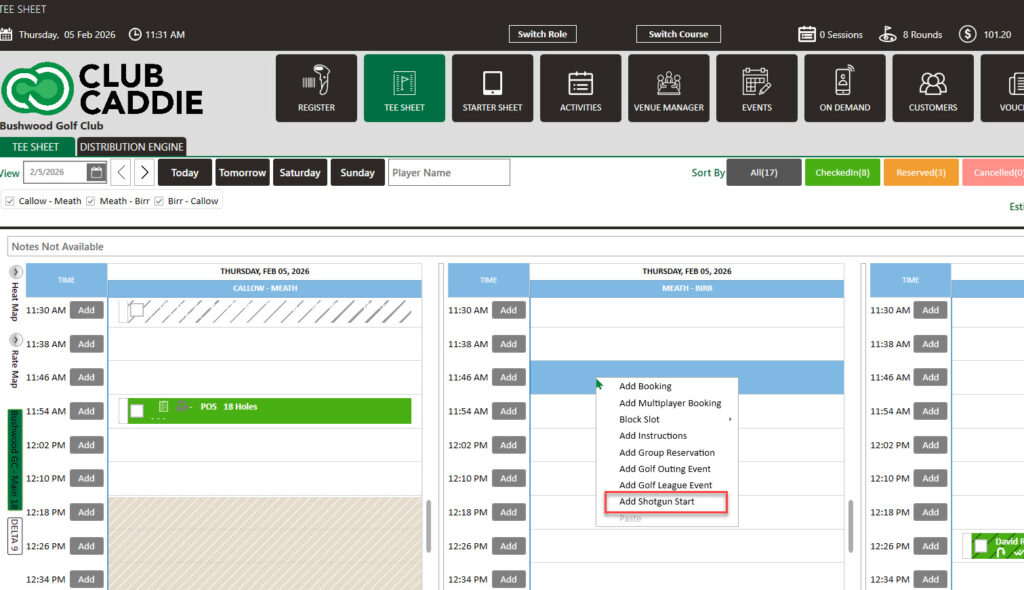The image size is (1024, 590).
Task: Toggle the Meath - Birr checkbox
Action: 91,201
